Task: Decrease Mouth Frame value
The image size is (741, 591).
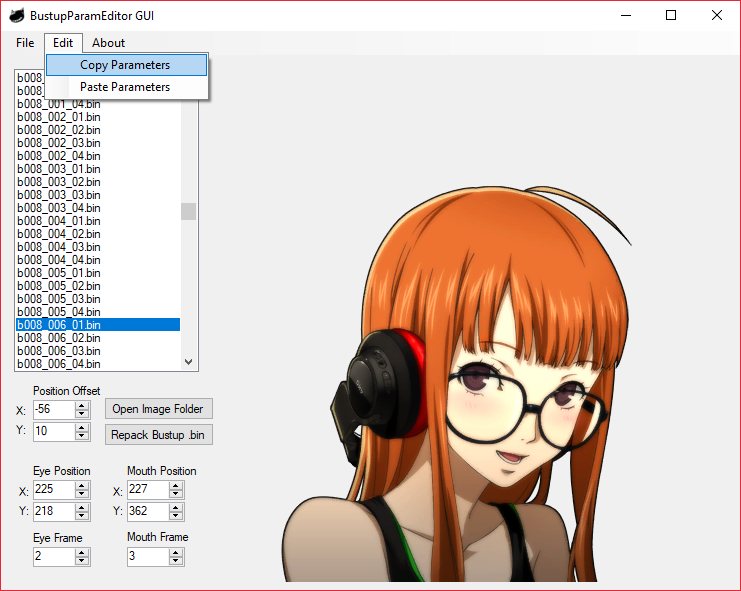Action: 176,561
